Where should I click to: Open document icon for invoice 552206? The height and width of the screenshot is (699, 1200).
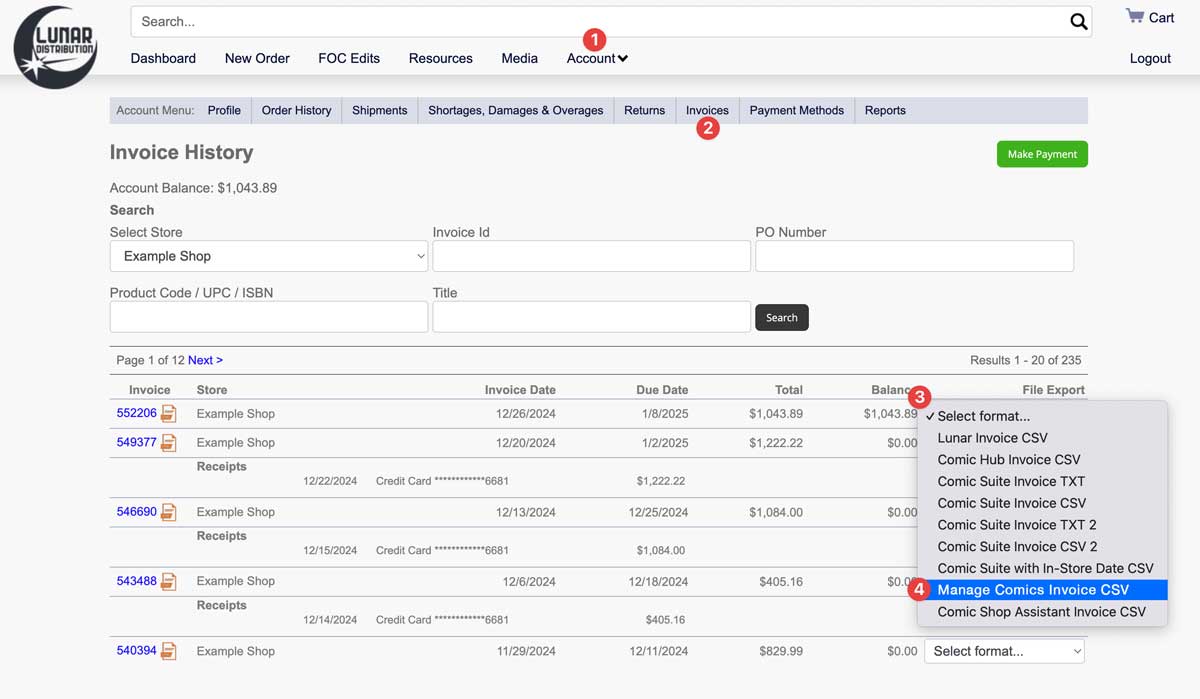[169, 414]
